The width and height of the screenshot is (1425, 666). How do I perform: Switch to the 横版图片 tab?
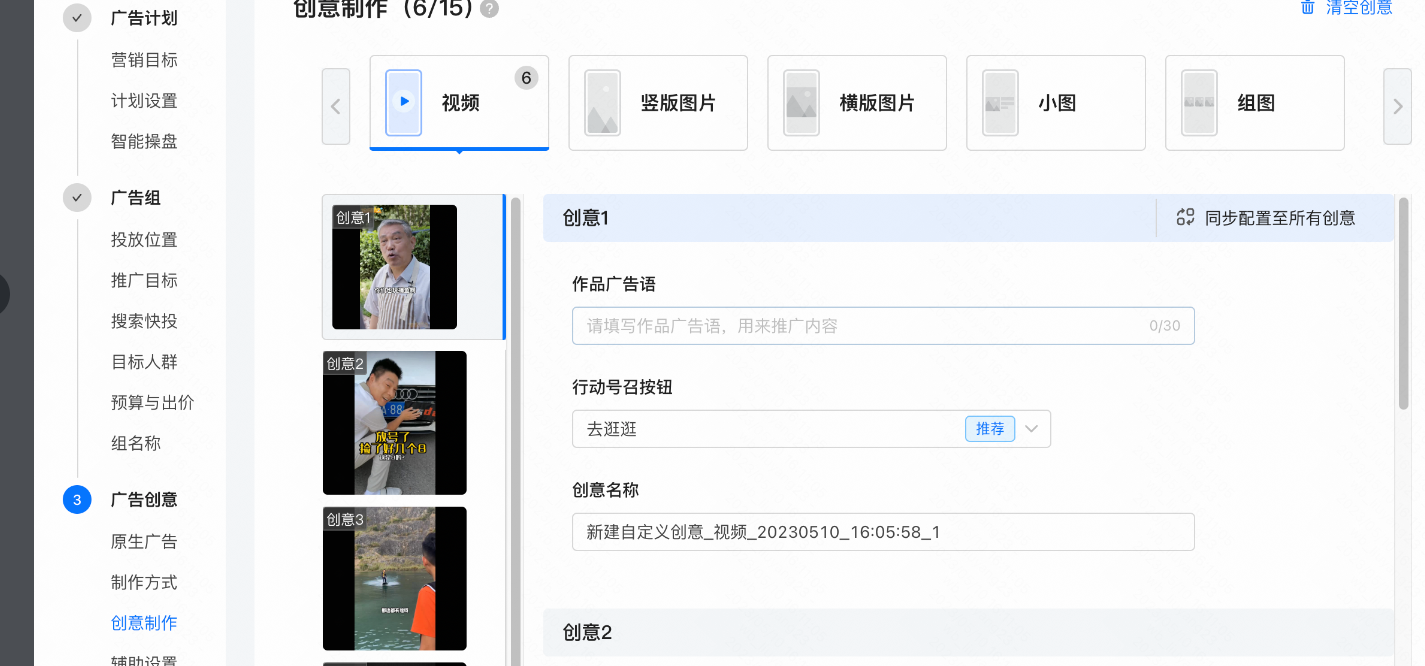click(856, 103)
